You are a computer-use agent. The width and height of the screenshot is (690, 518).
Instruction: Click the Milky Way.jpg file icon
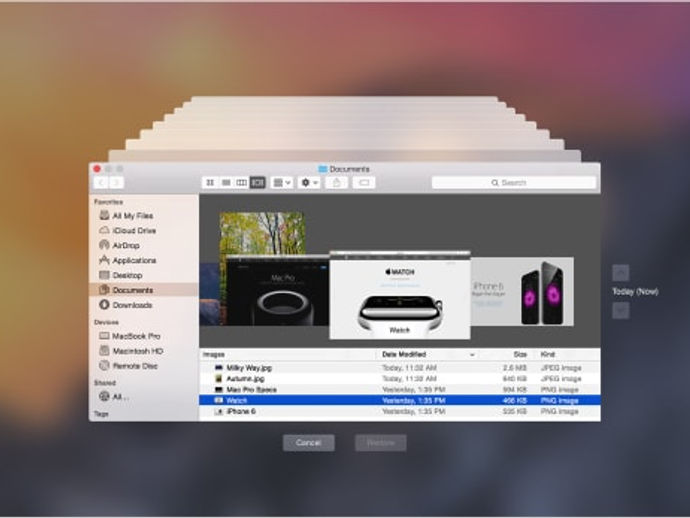point(219,367)
